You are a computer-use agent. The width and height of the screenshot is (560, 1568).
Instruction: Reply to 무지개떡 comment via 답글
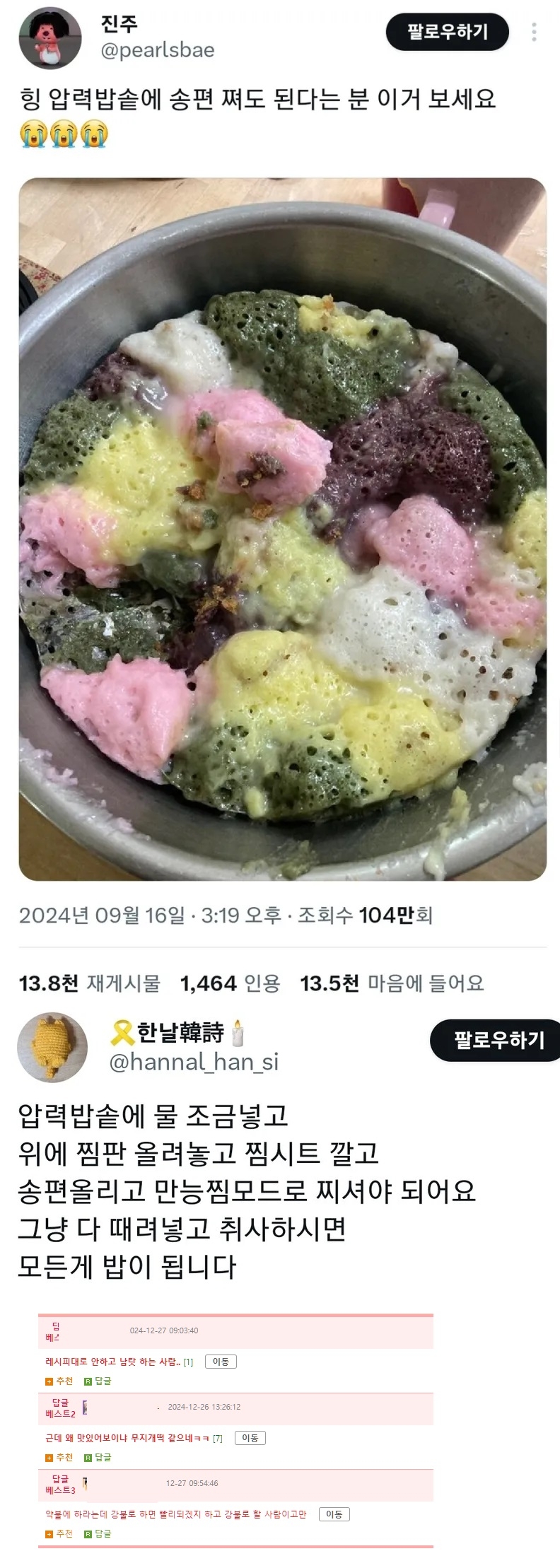pos(98,1458)
